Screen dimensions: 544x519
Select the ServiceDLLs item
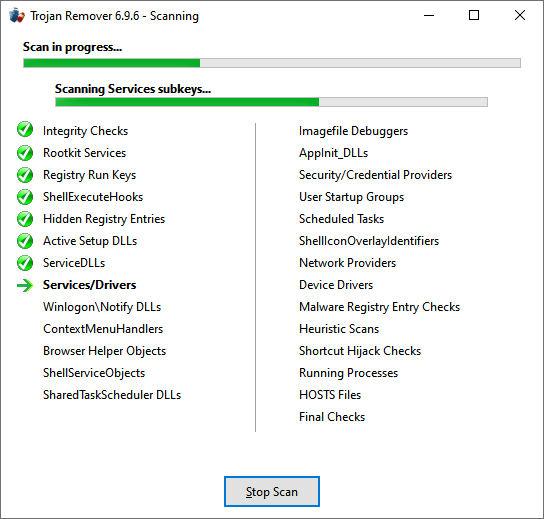pos(74,263)
